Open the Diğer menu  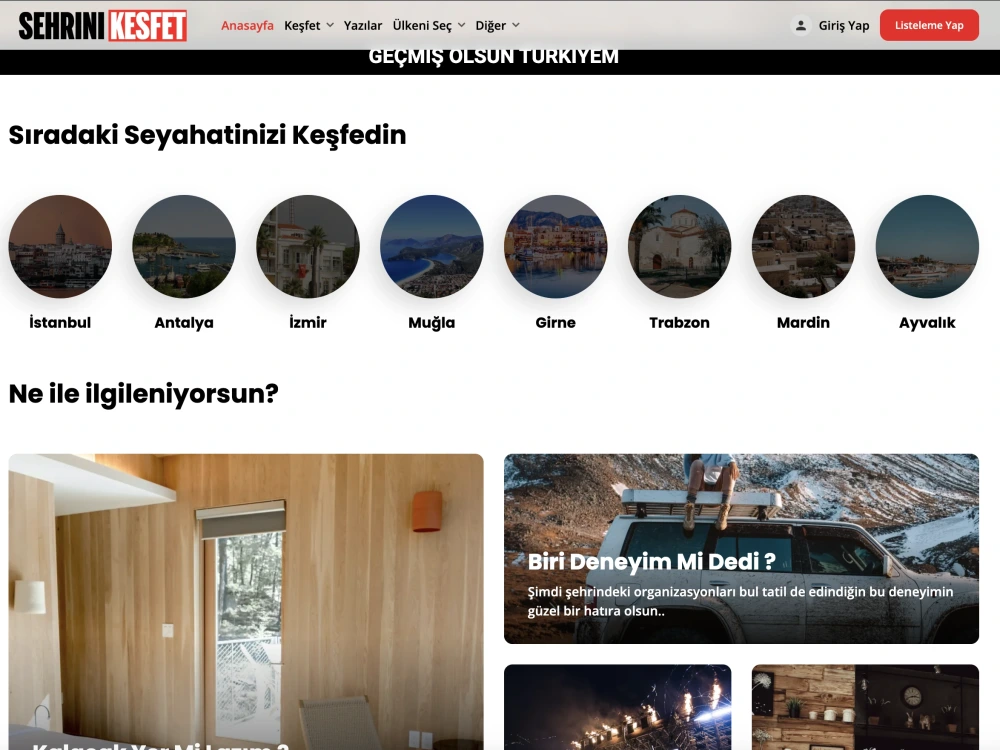(490, 26)
